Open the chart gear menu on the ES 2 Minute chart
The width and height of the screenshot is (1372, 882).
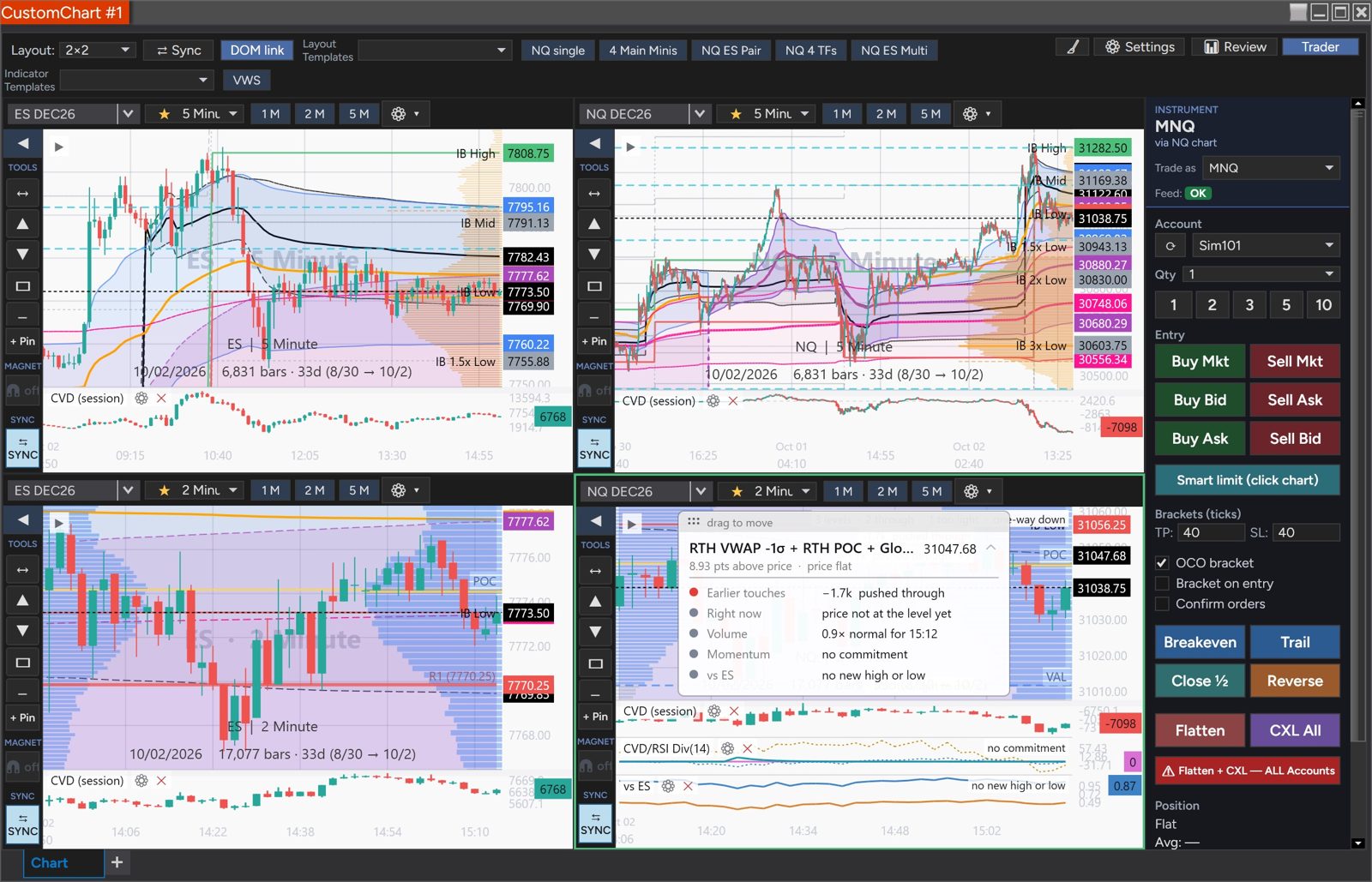coord(405,490)
